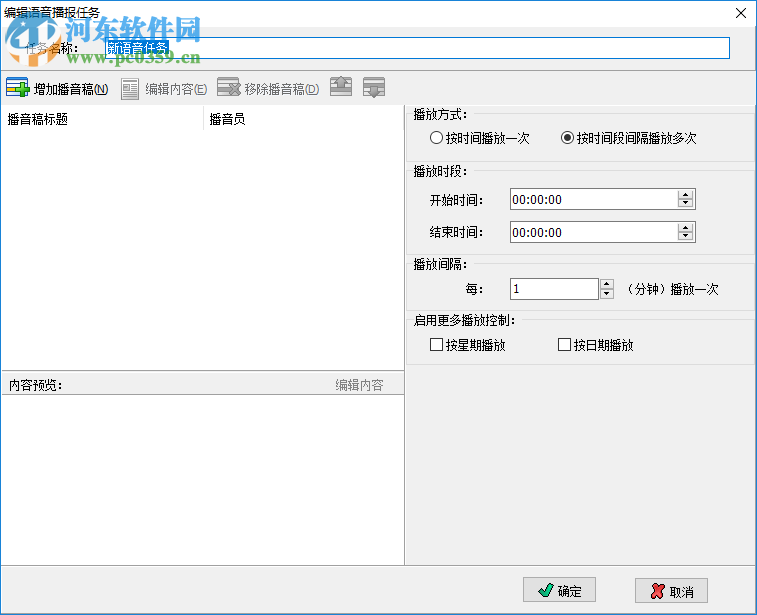Cancel with the 取消 button
This screenshot has width=757, height=615.
(672, 590)
